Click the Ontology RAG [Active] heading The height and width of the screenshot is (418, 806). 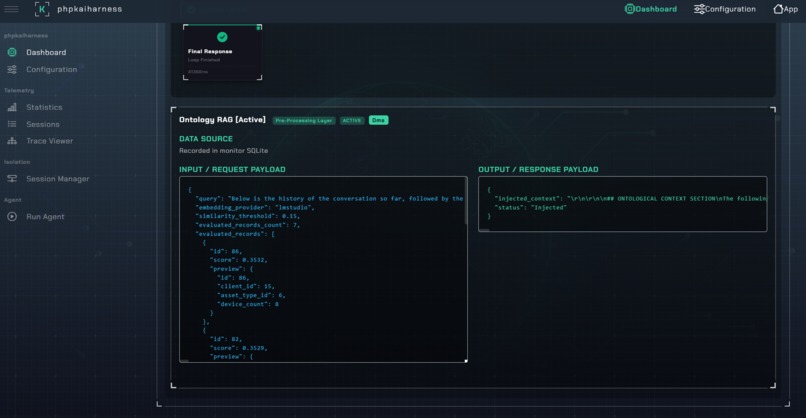[x=222, y=120]
